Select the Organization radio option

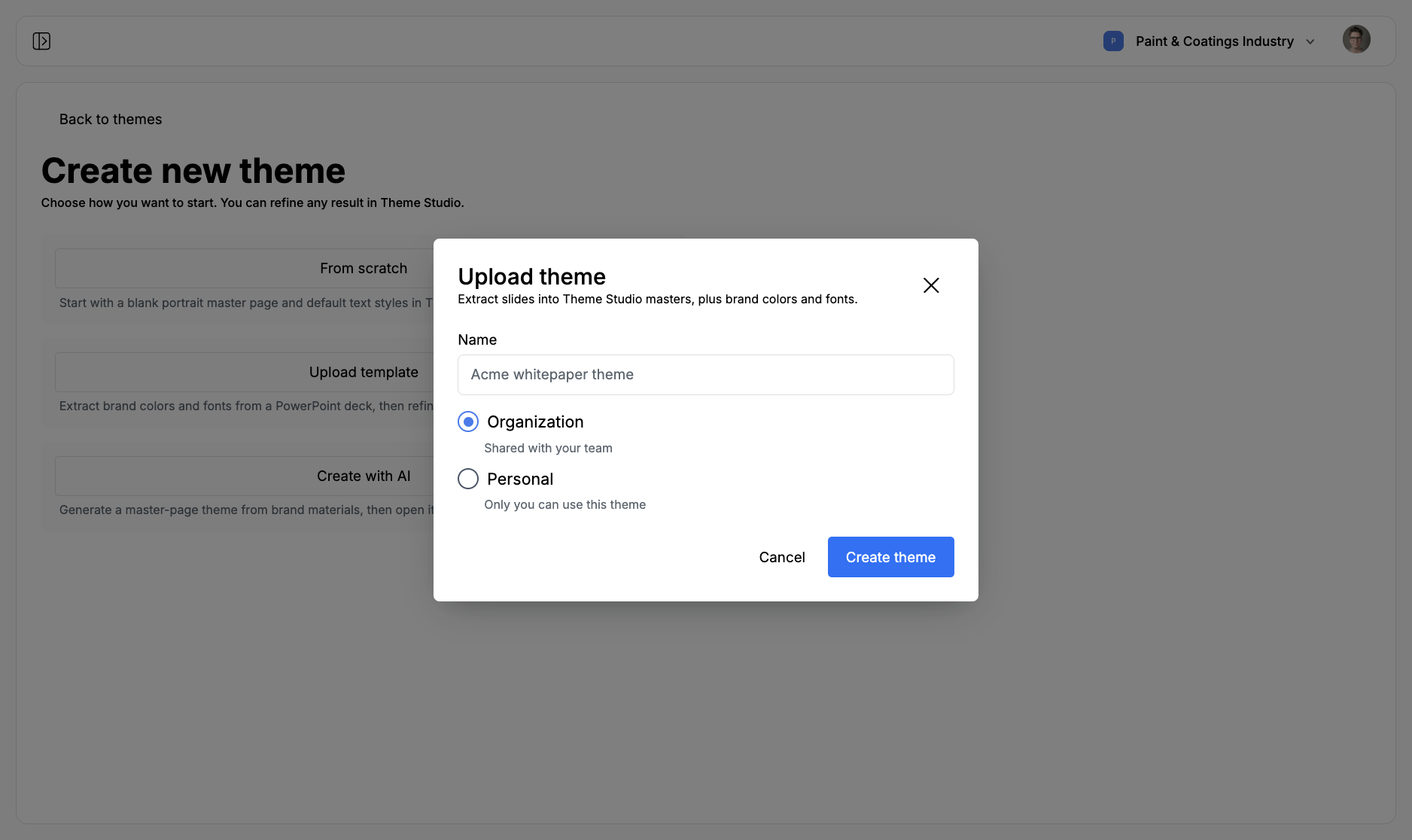pyautogui.click(x=468, y=422)
